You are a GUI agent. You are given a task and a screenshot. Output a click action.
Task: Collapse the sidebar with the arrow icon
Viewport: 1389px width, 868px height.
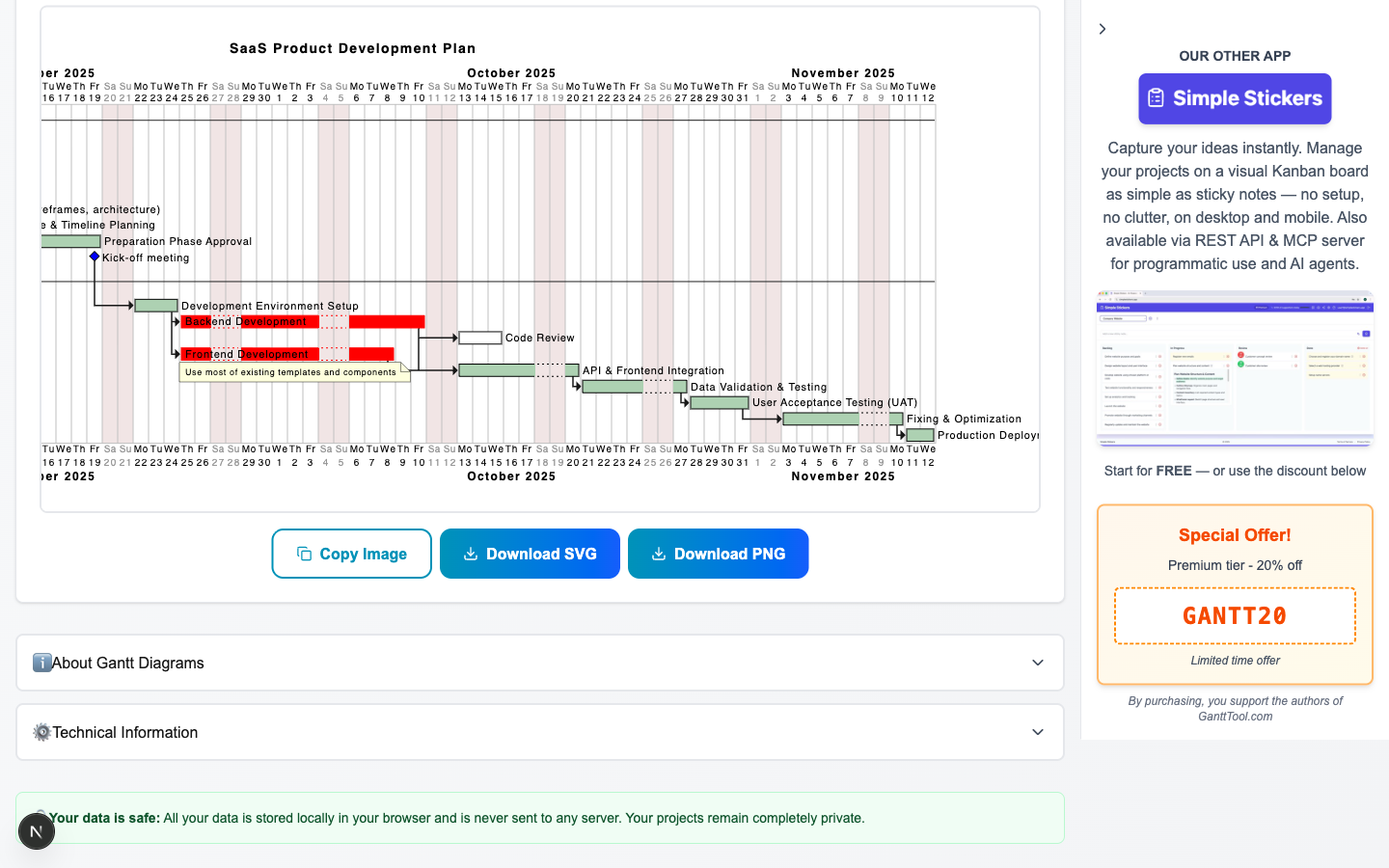pyautogui.click(x=1103, y=29)
